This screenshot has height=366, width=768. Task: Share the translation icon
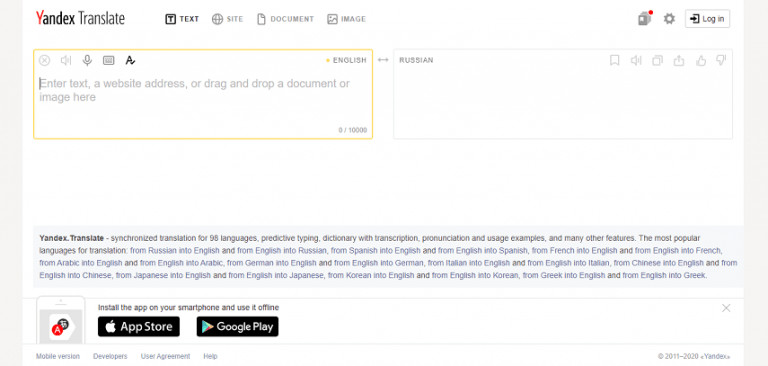tap(679, 60)
